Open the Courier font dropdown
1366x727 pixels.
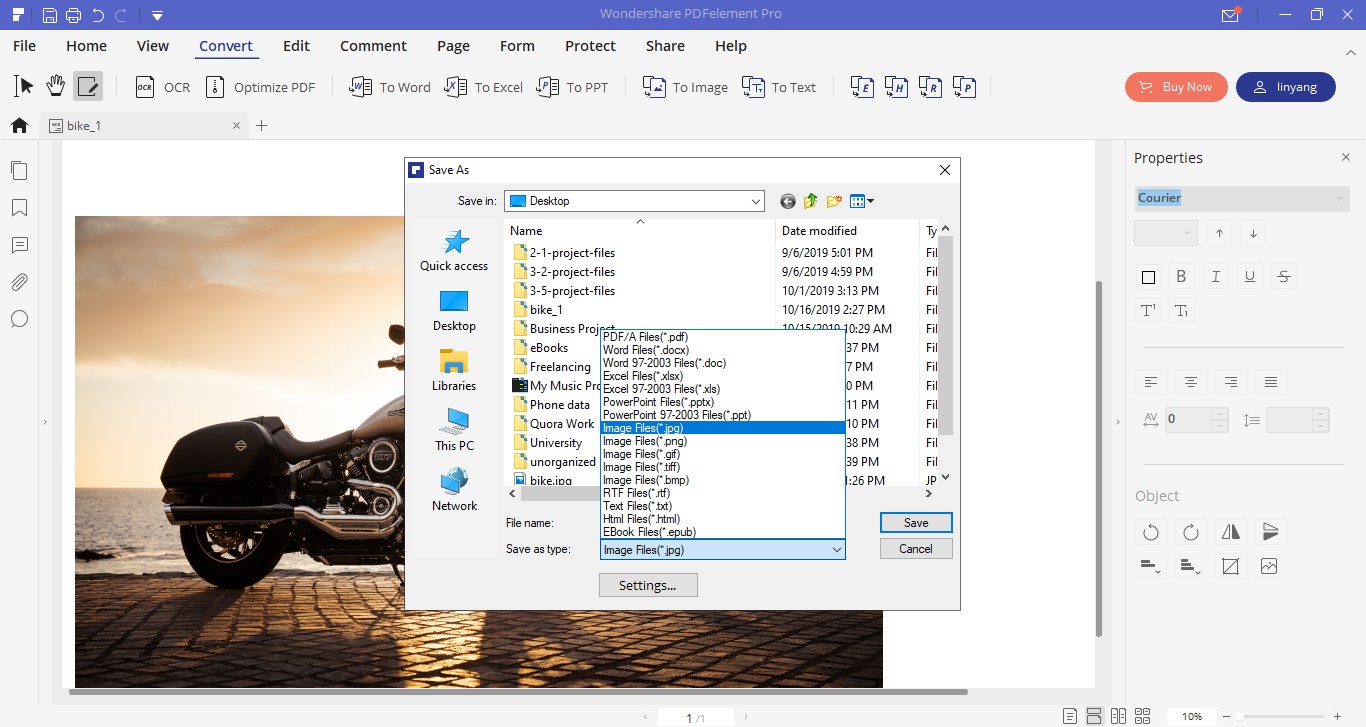[x=1242, y=198]
